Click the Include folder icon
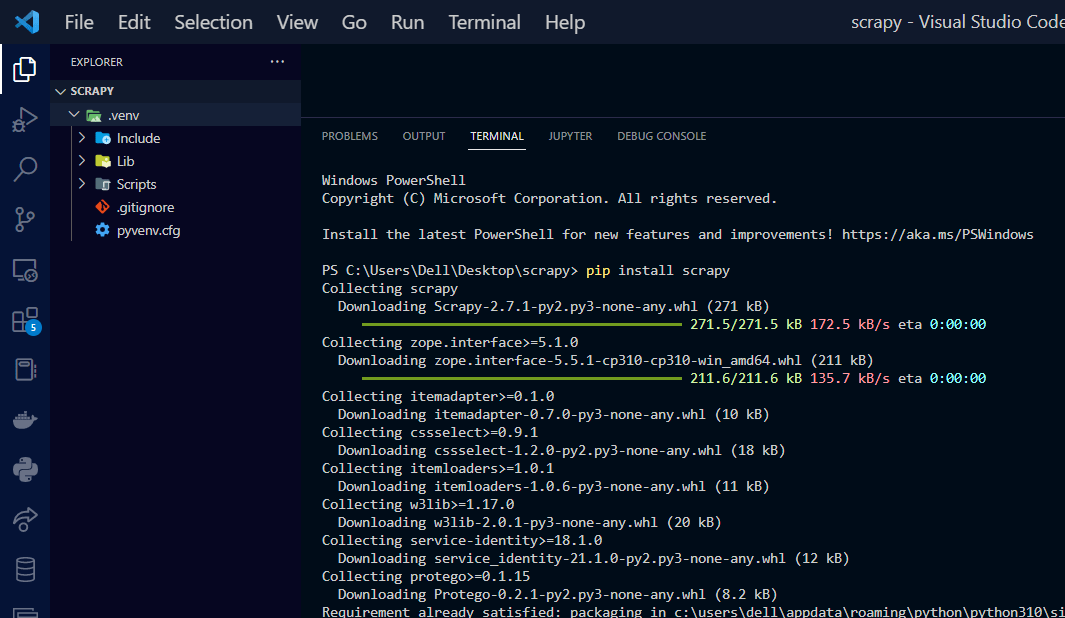Viewport: 1065px width, 618px height. point(103,138)
